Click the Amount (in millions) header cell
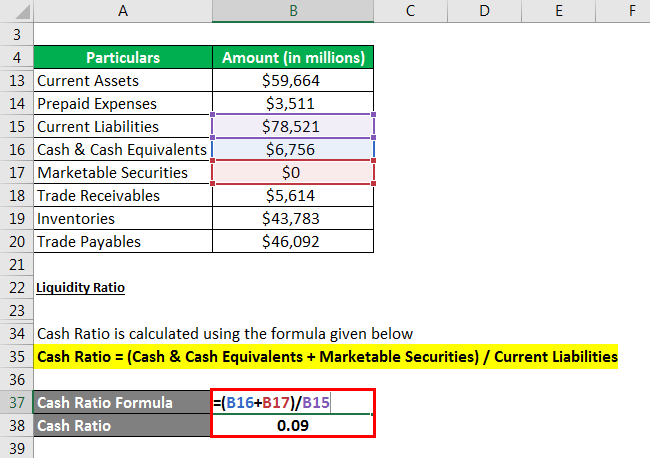 pyautogui.click(x=293, y=57)
